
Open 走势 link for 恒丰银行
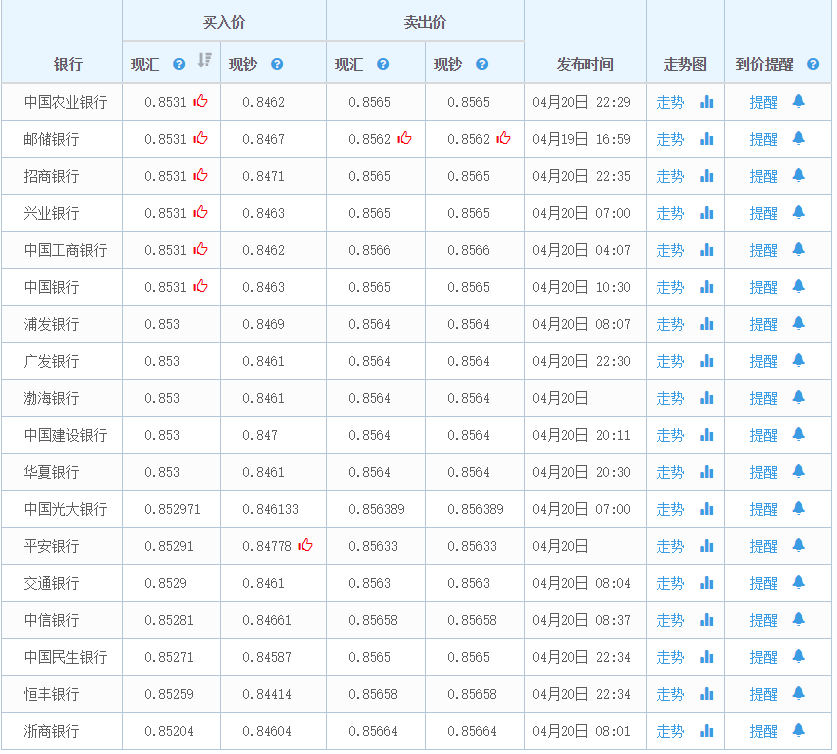[670, 694]
